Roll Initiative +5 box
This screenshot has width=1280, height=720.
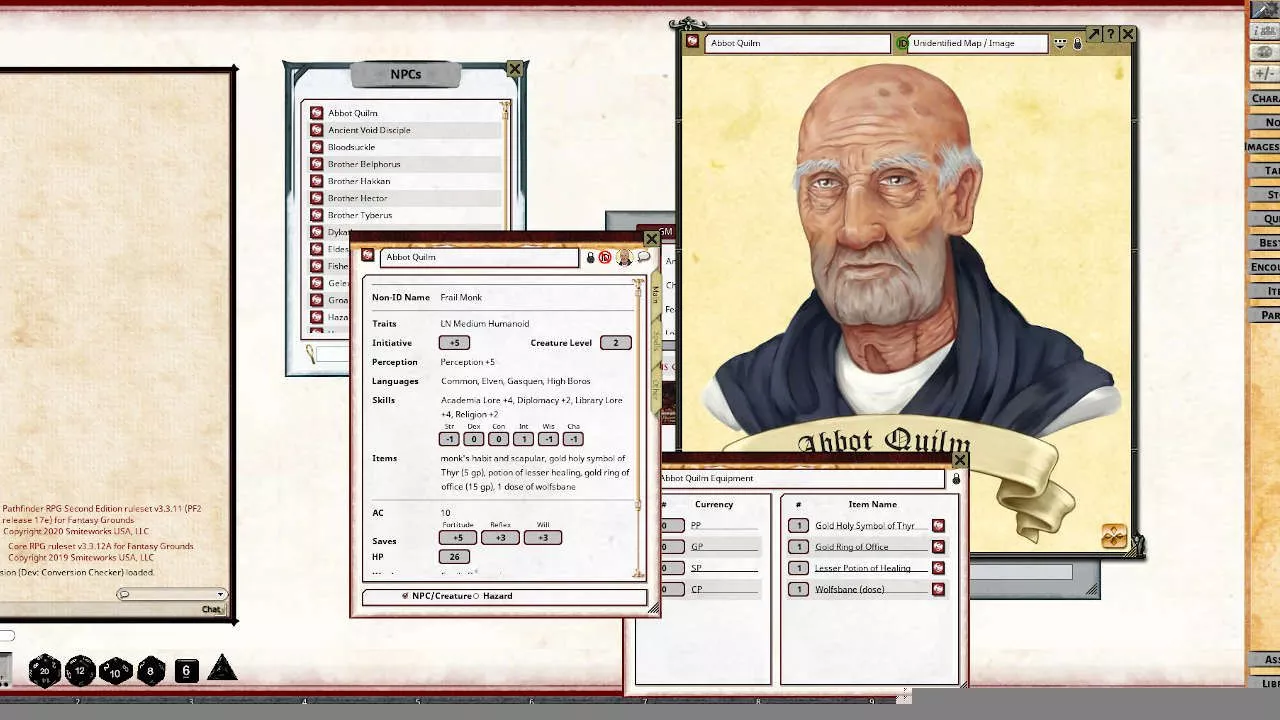[454, 343]
